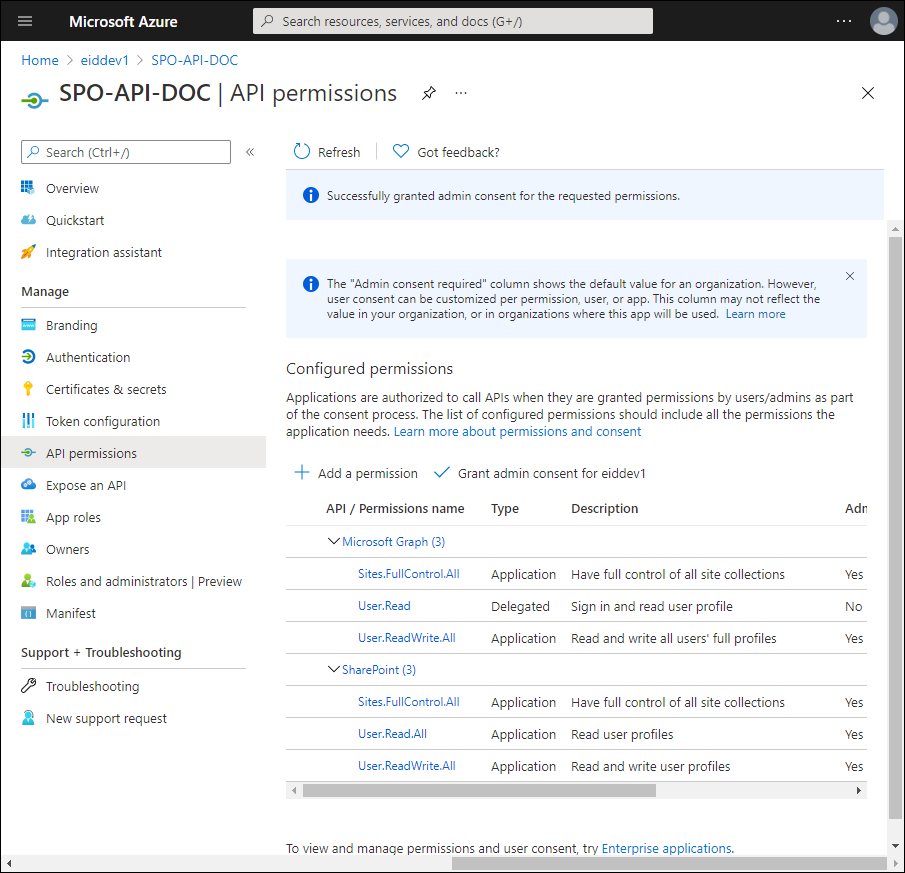Click the Azure search resources box
This screenshot has width=905, height=873.
453,21
